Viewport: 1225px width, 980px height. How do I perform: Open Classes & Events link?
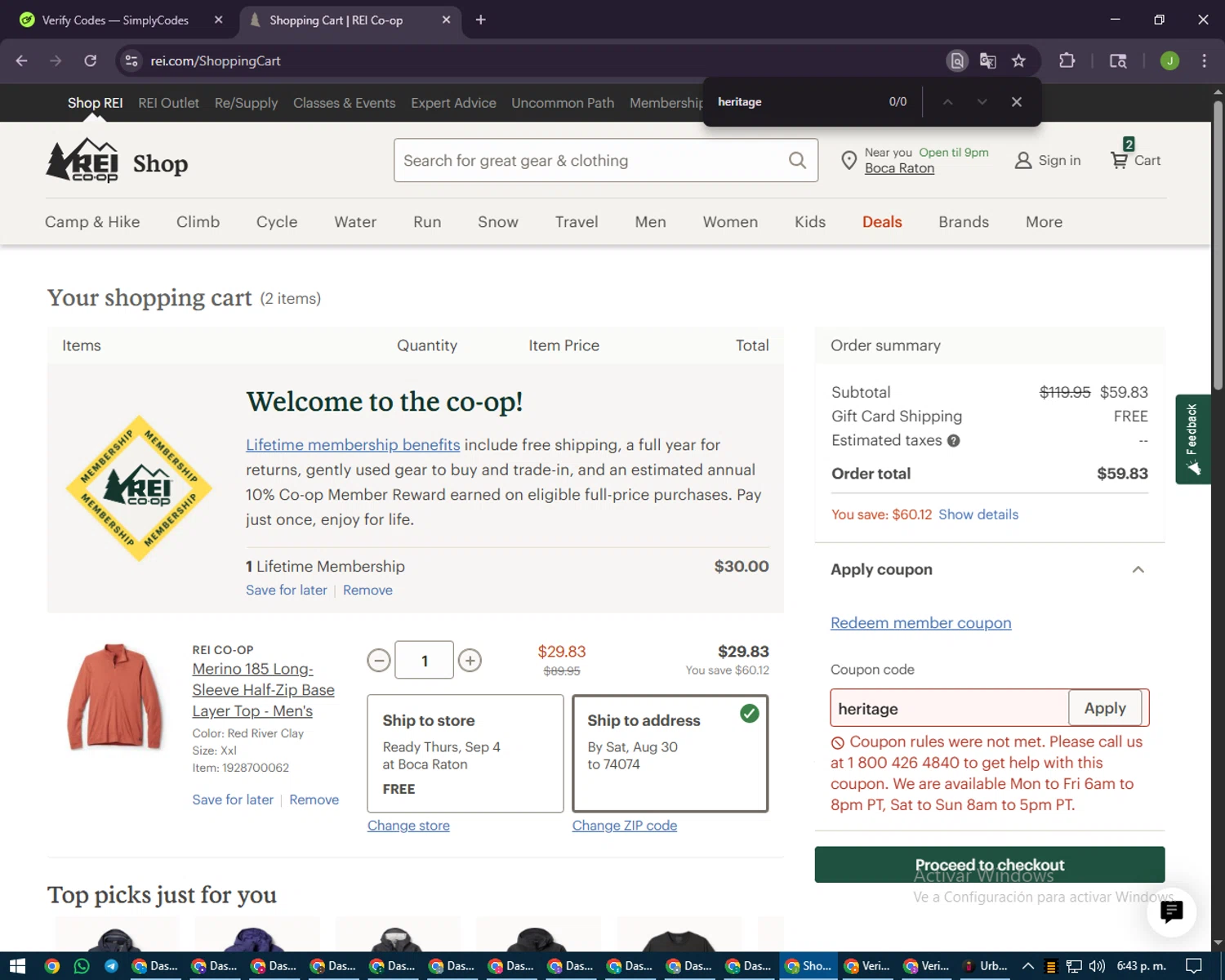344,103
